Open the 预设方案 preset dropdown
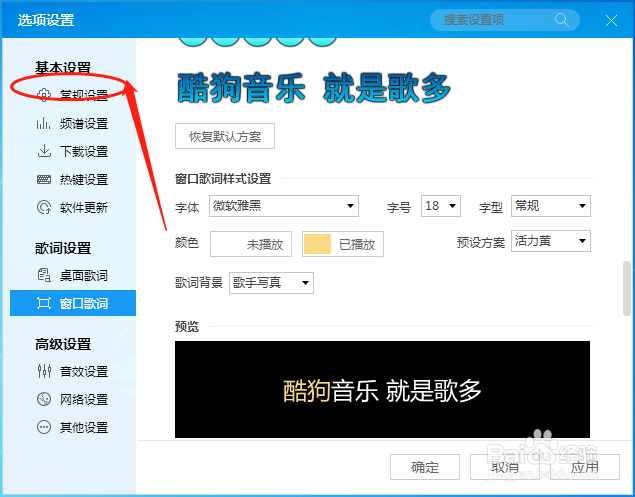 (551, 241)
